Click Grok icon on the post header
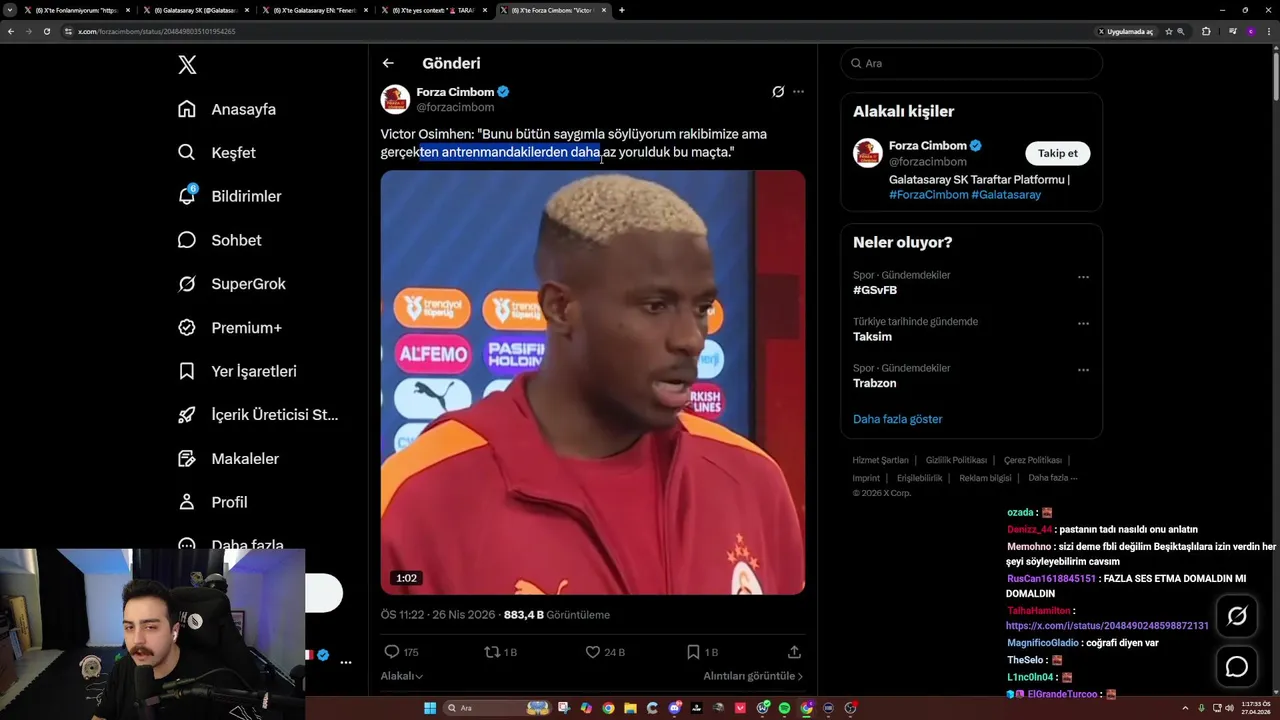This screenshot has width=1280, height=720. 778,92
